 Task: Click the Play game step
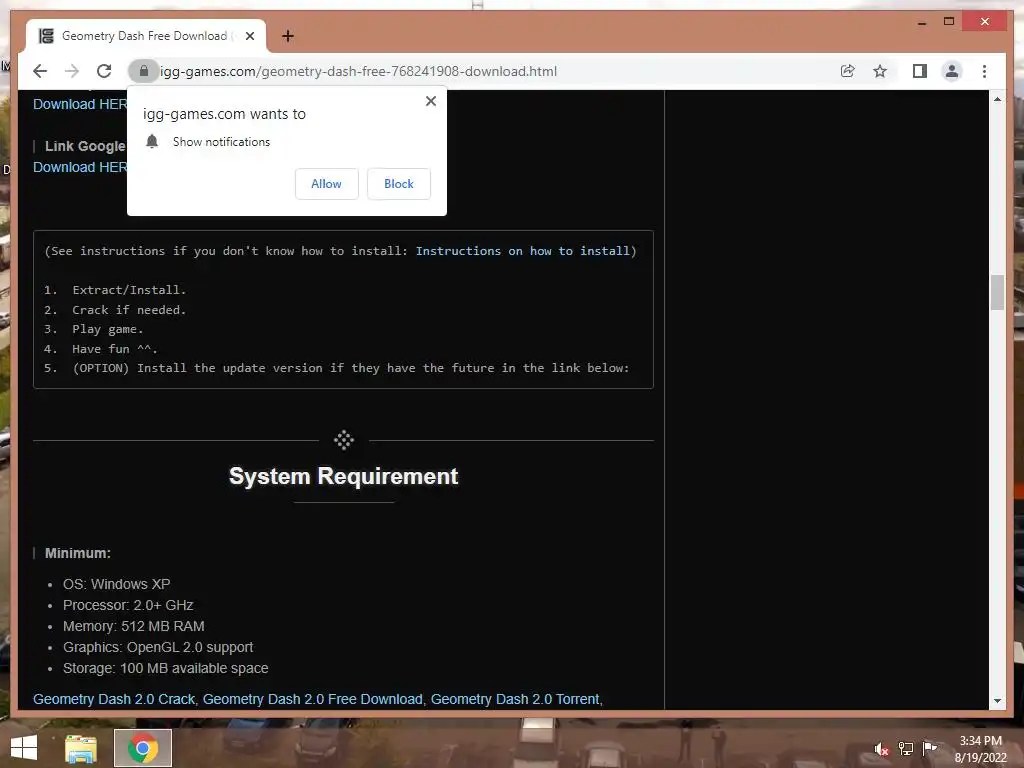coord(108,329)
